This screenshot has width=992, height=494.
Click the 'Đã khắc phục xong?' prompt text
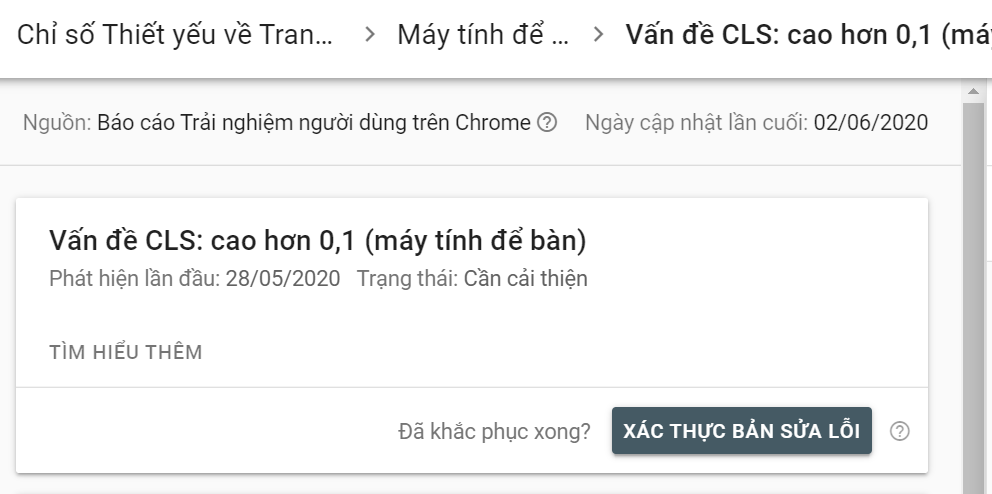click(494, 431)
